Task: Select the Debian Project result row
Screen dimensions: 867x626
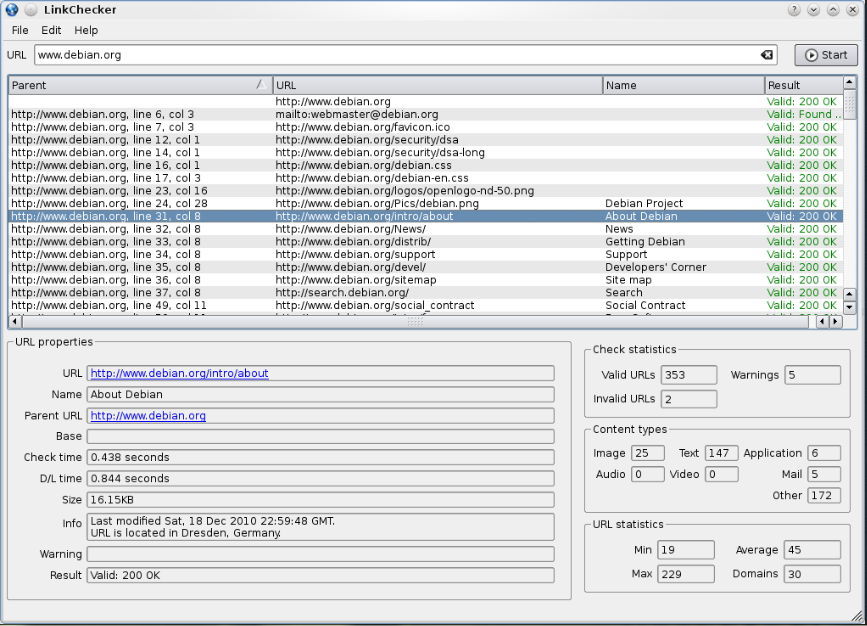Action: coord(400,203)
